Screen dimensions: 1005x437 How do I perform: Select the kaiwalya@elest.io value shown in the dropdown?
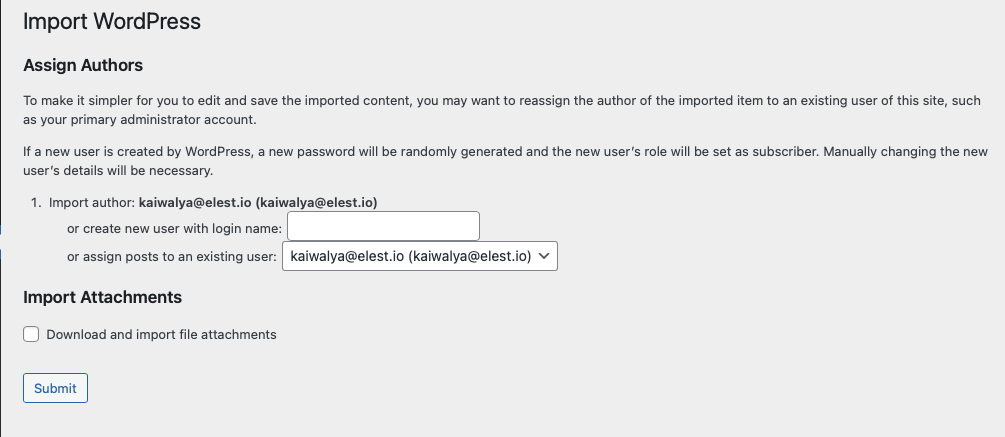[409, 256]
